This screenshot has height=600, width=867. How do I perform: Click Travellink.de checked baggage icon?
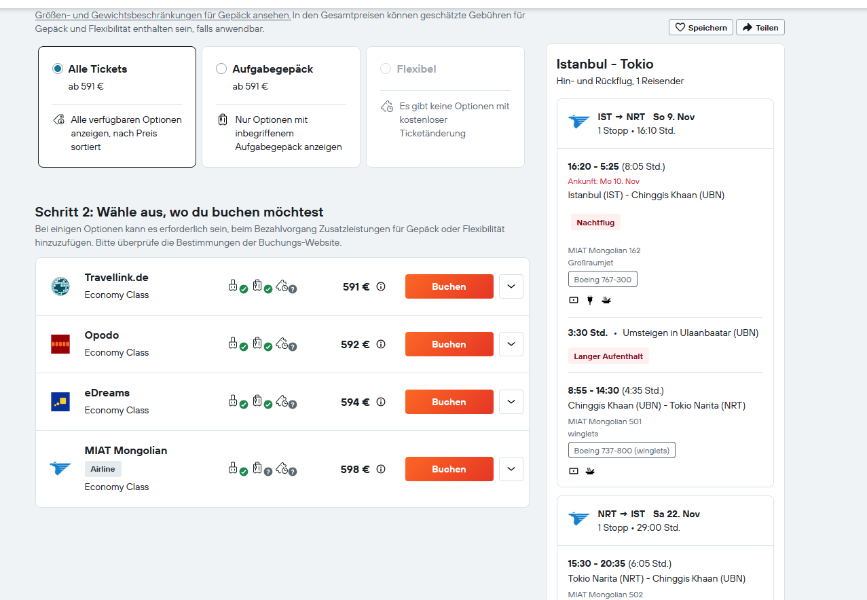click(262, 286)
